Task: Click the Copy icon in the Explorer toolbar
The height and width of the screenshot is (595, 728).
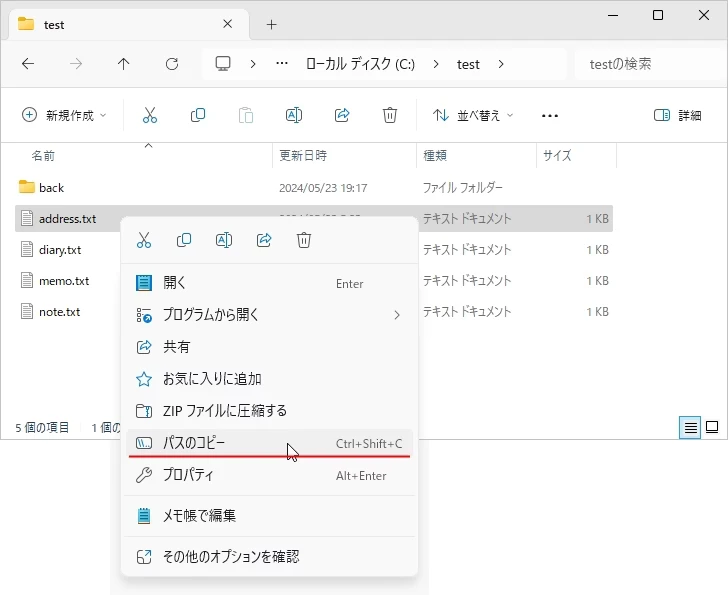Action: point(198,115)
